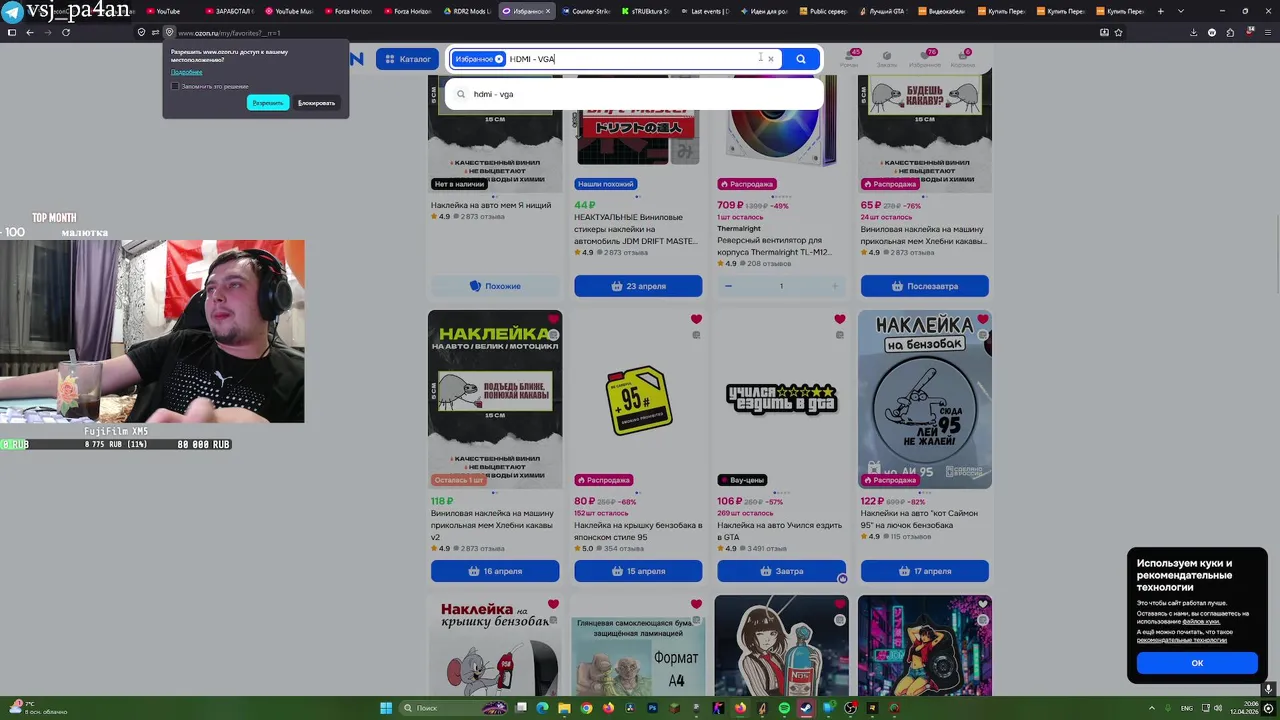Open Избранное favorites icon in header
This screenshot has height=720, width=1280.
pos(925,58)
